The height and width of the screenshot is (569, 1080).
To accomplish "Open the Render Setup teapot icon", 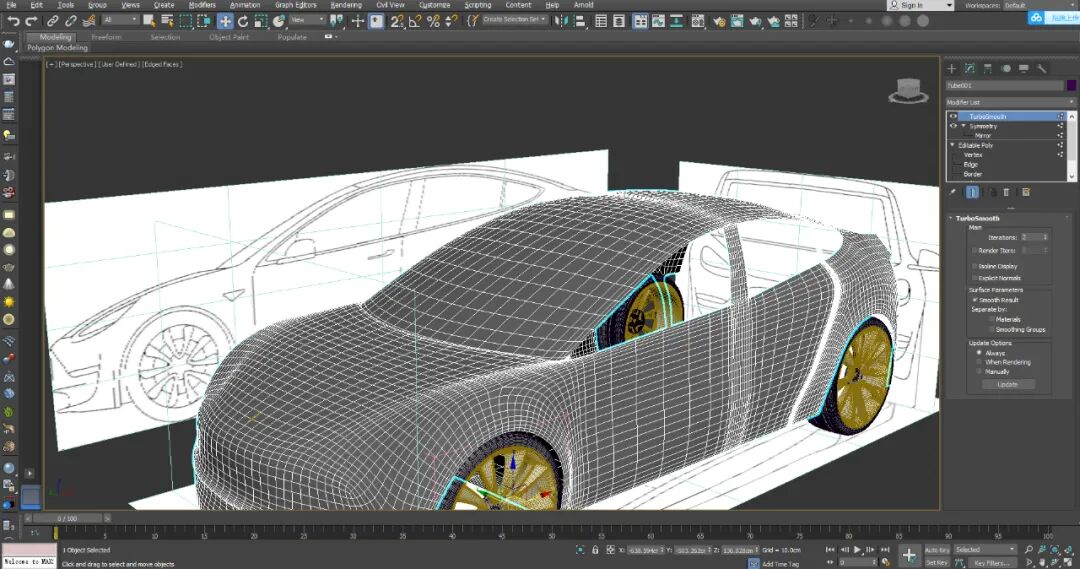I will 721,20.
